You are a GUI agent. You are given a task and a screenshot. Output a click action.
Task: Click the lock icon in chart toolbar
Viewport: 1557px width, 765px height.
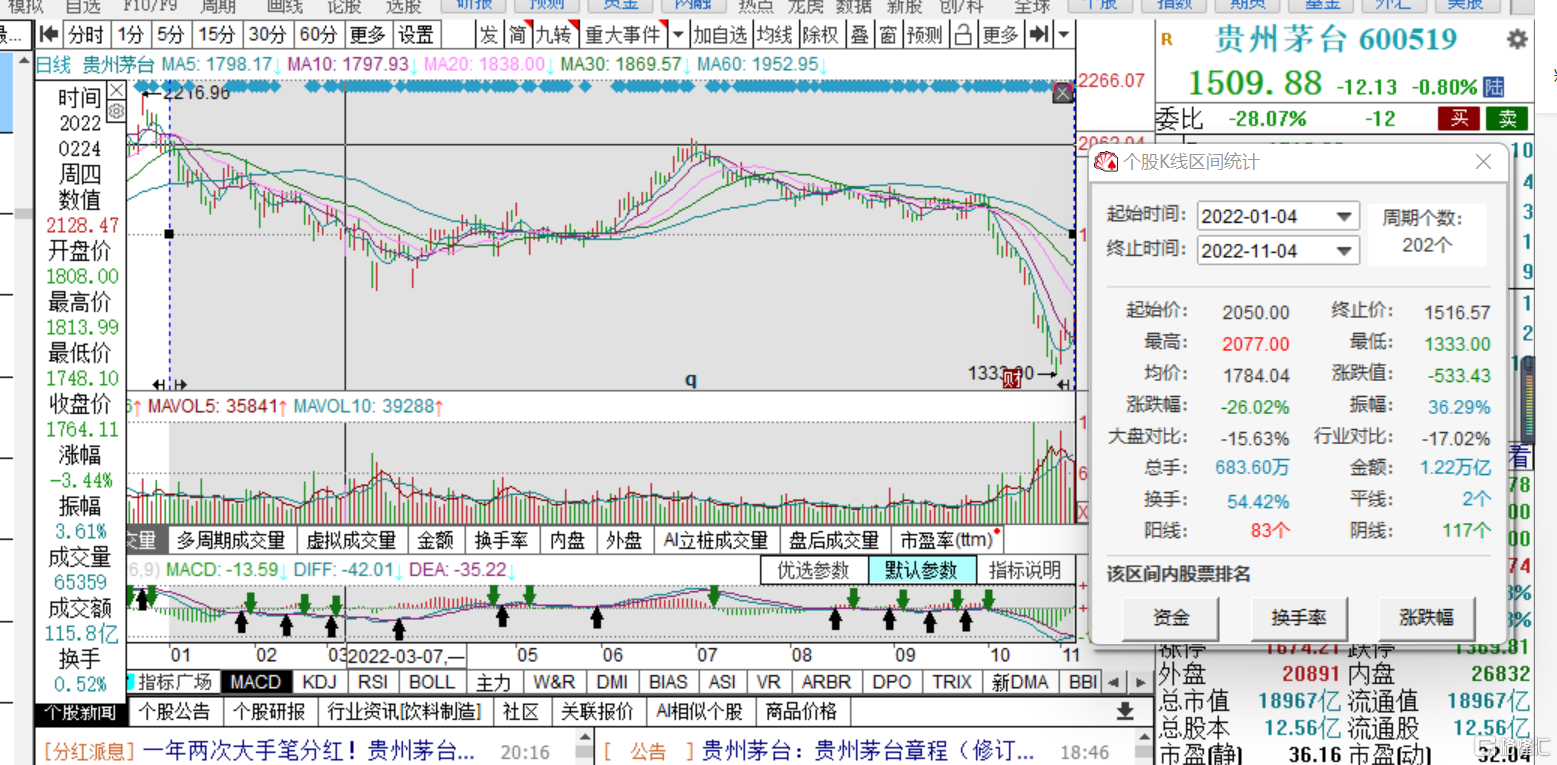(x=963, y=35)
